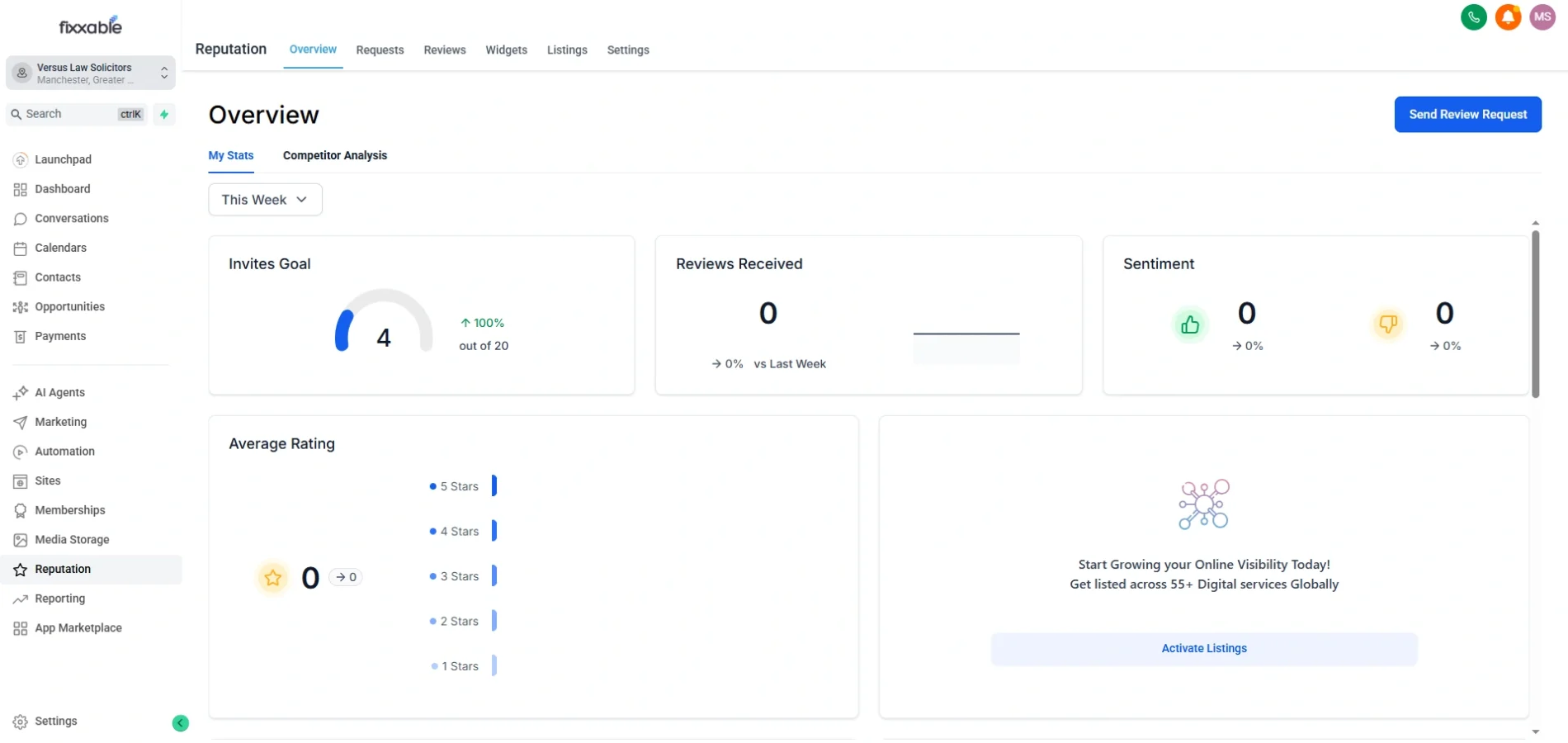Click the Send Review Request button
Viewport: 1568px width, 743px height.
coord(1467,114)
